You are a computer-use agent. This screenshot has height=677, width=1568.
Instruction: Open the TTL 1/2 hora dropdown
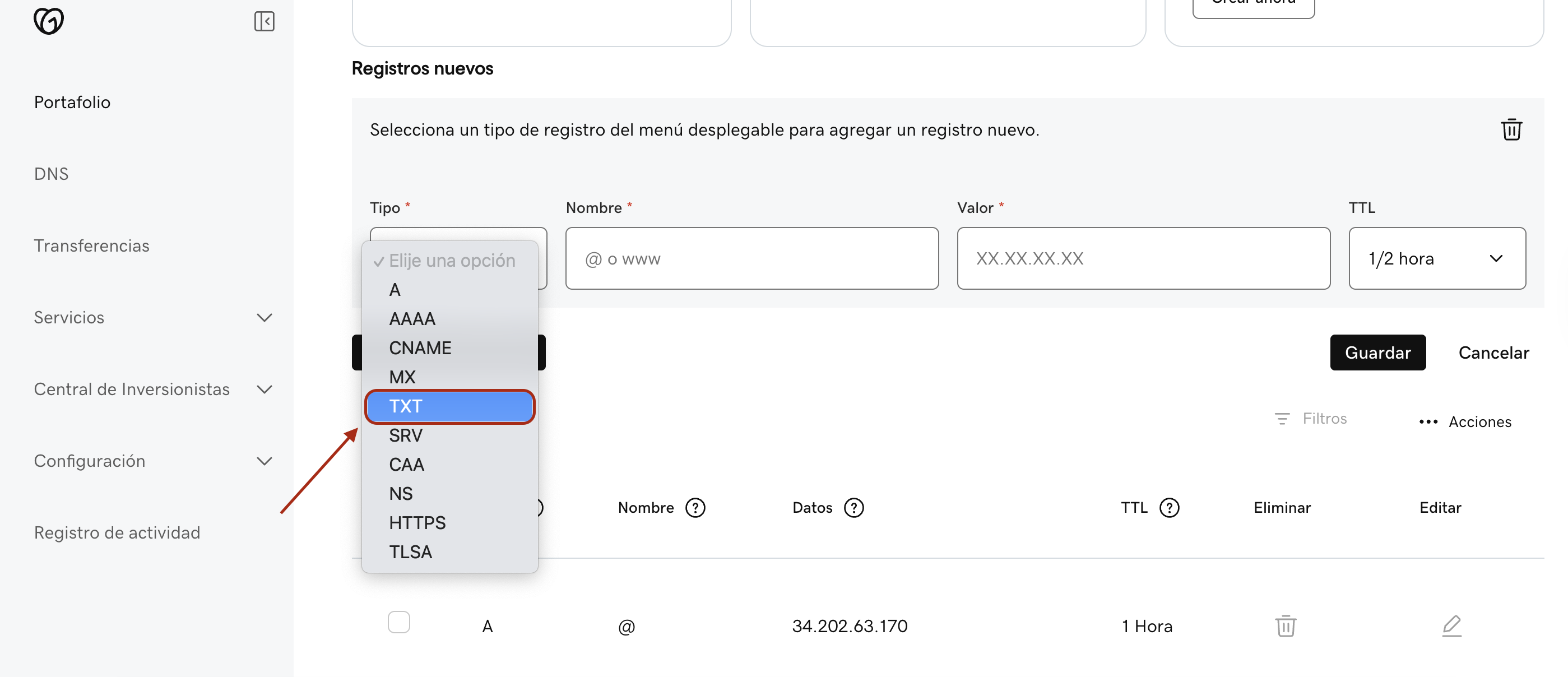pos(1436,259)
